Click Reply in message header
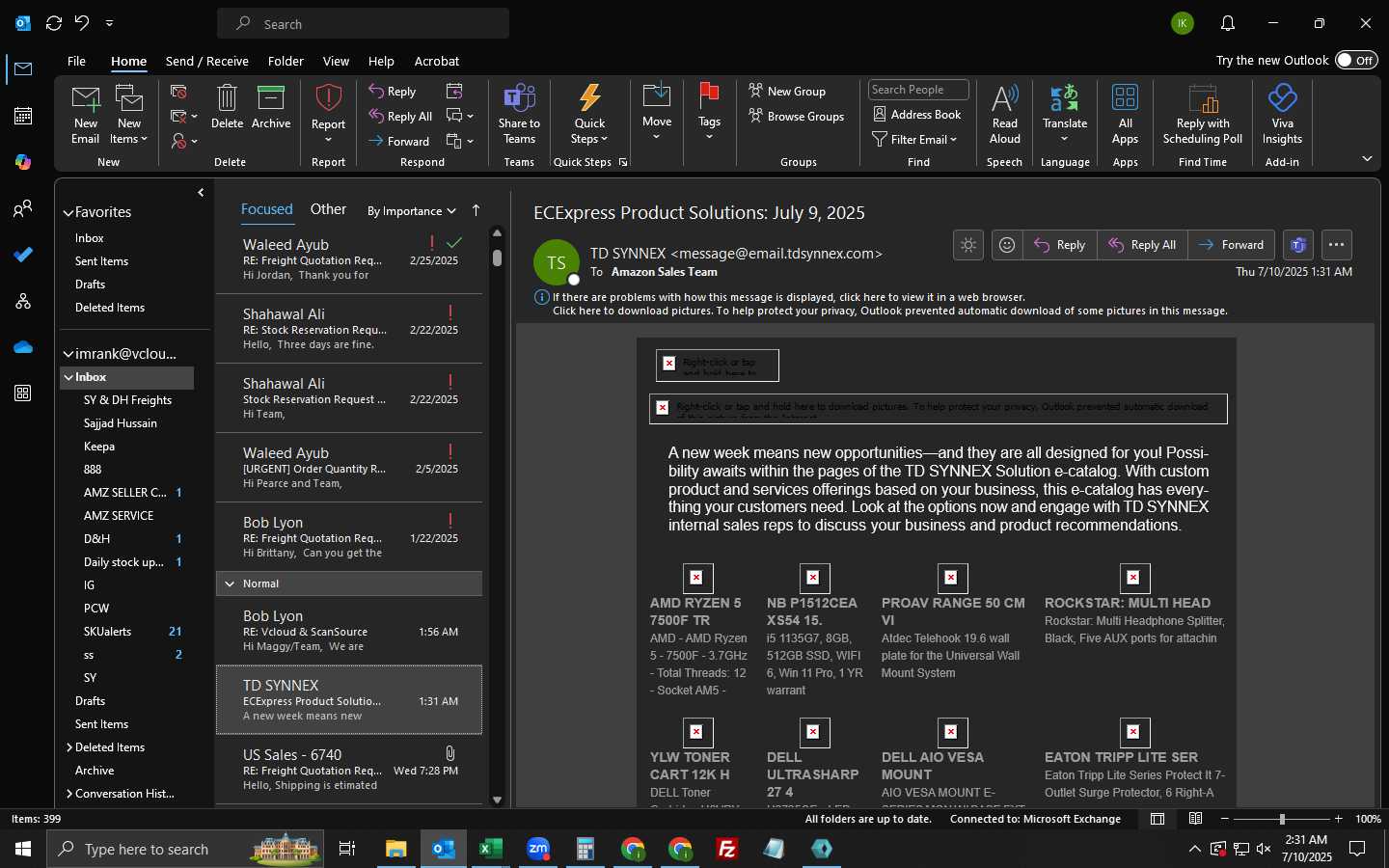 [1060, 245]
